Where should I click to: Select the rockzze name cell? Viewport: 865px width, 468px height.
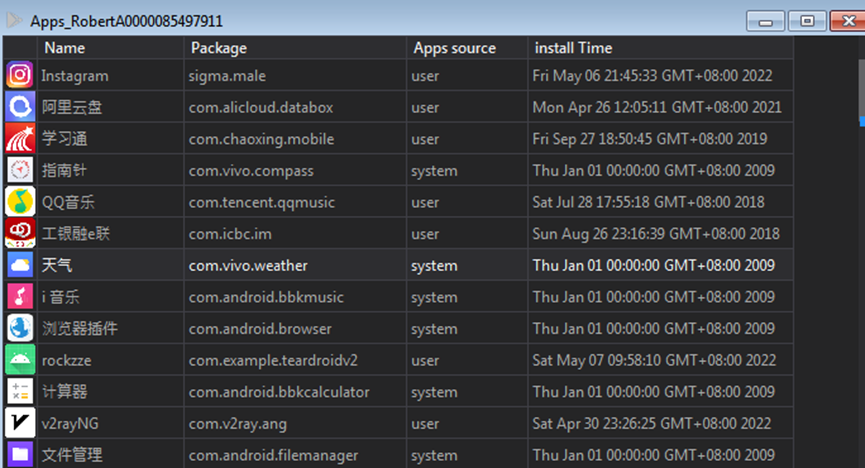(x=110, y=360)
